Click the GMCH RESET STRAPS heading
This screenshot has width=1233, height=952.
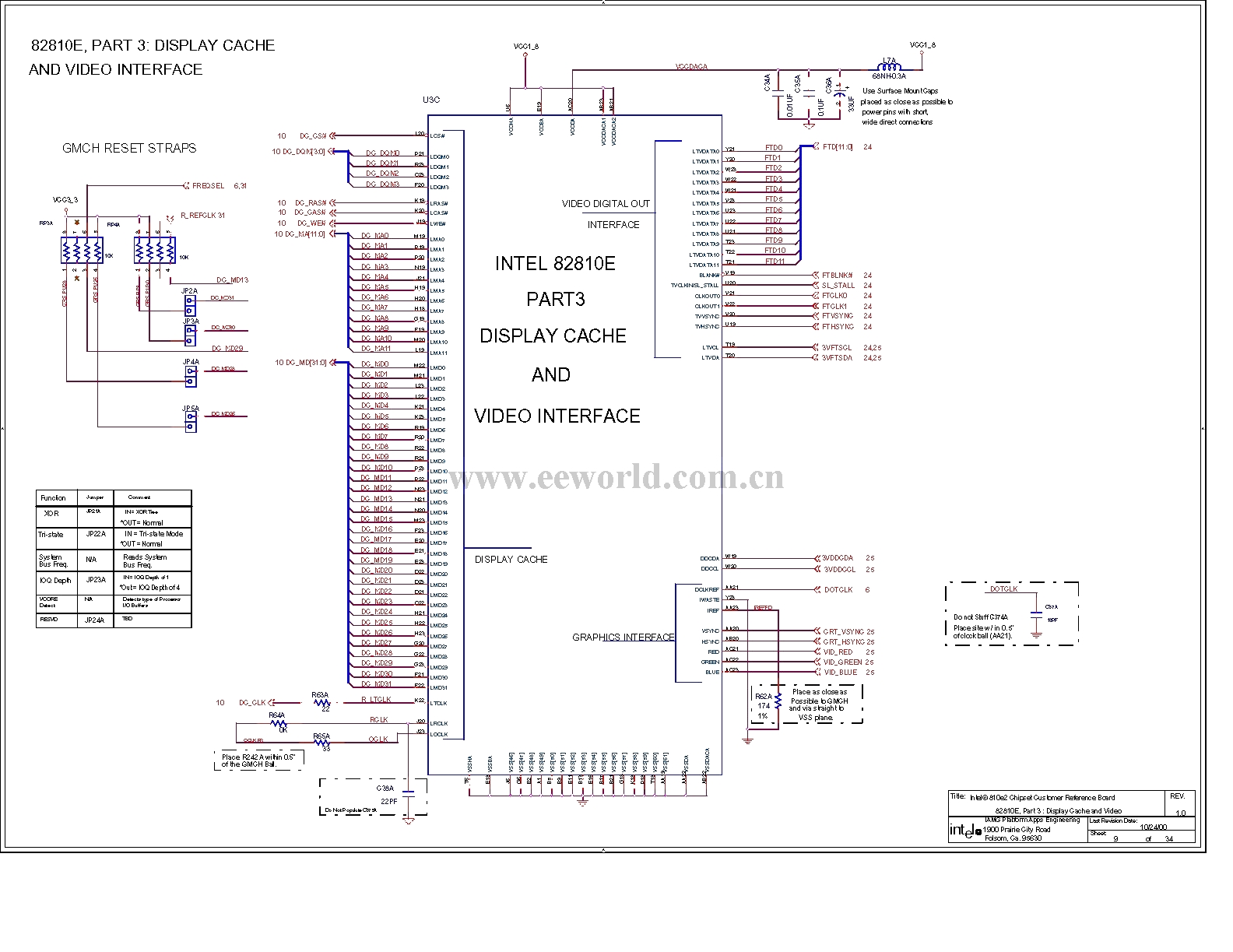click(x=129, y=148)
